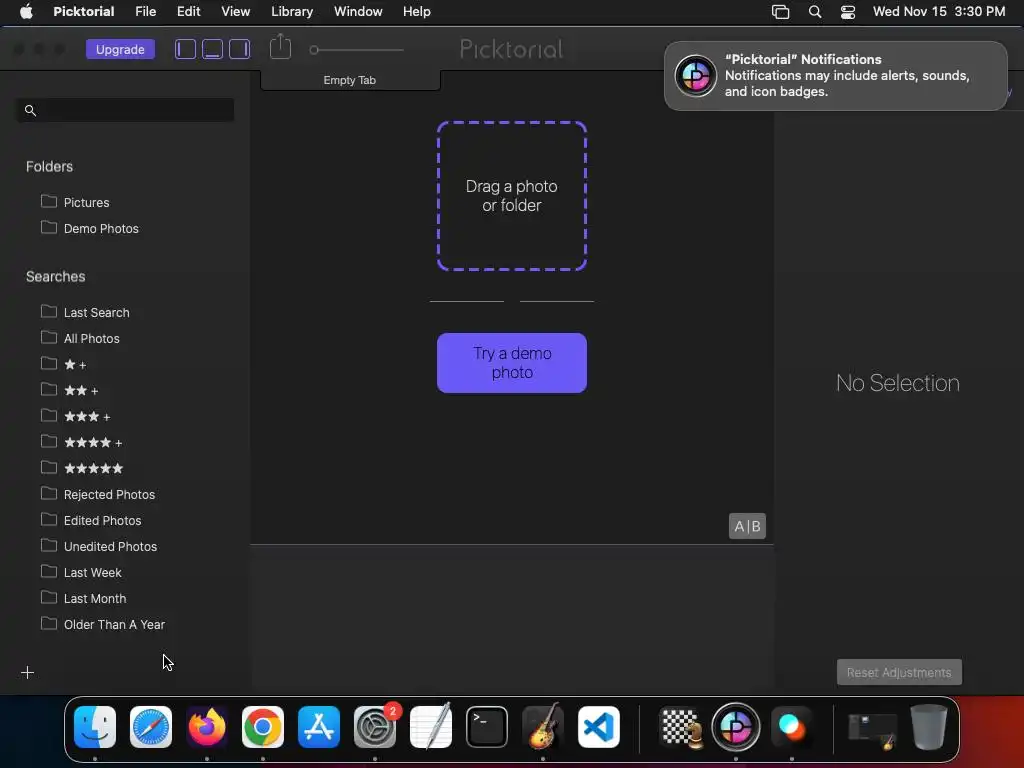Open Safari from the Dock
This screenshot has height=768, width=1024.
151,727
